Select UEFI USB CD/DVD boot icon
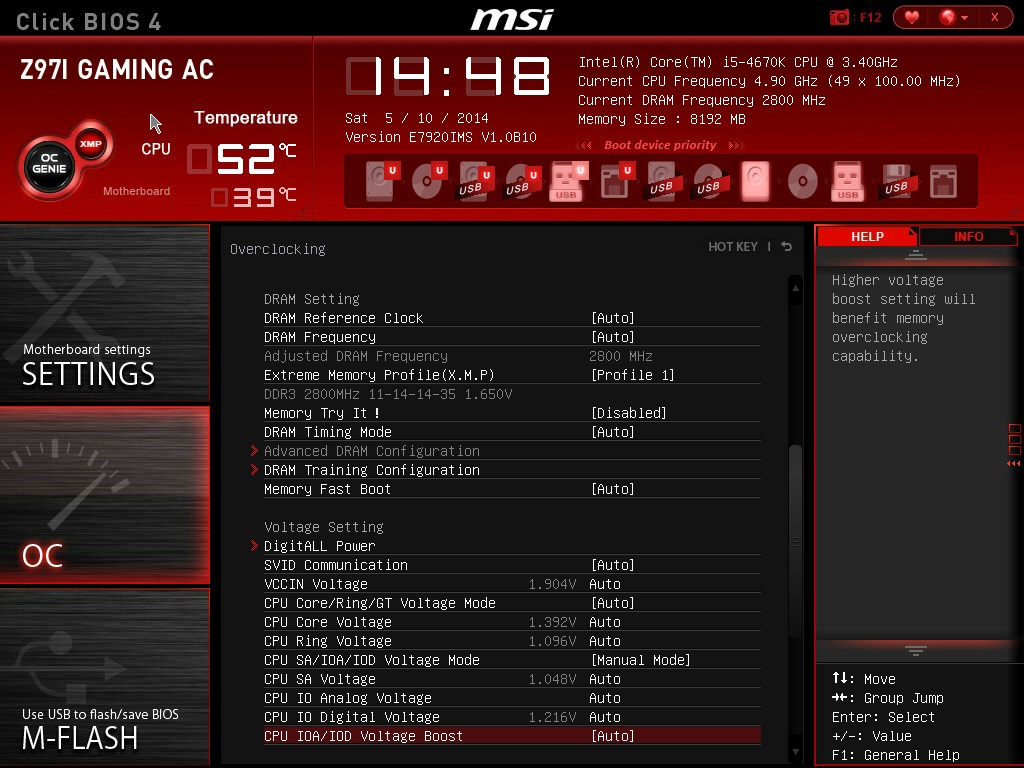The image size is (1024, 768). pos(522,182)
